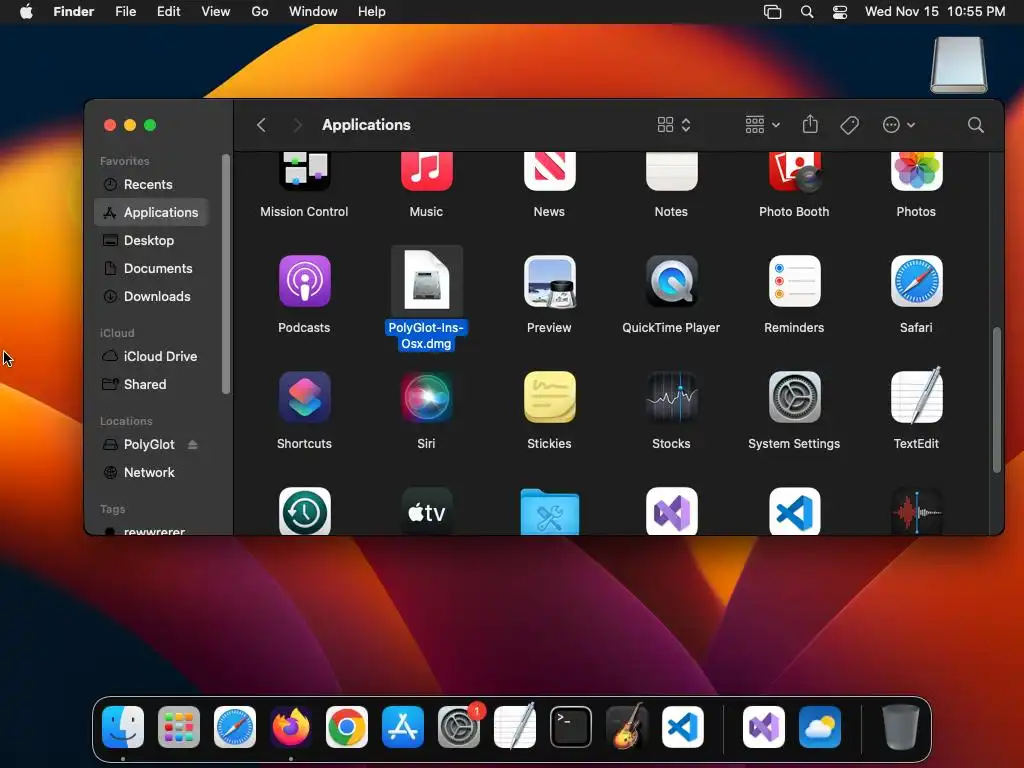Open PolyGlot under Locations
Image resolution: width=1024 pixels, height=768 pixels.
tap(149, 444)
